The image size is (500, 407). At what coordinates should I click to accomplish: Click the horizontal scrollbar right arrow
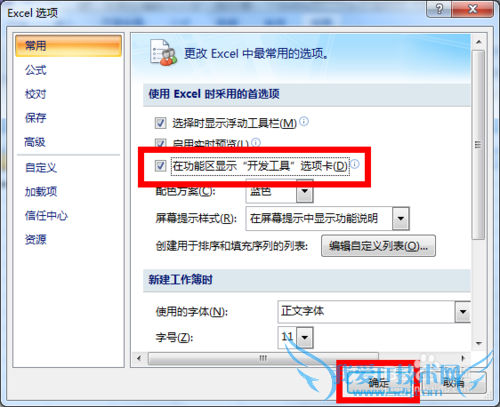463,358
